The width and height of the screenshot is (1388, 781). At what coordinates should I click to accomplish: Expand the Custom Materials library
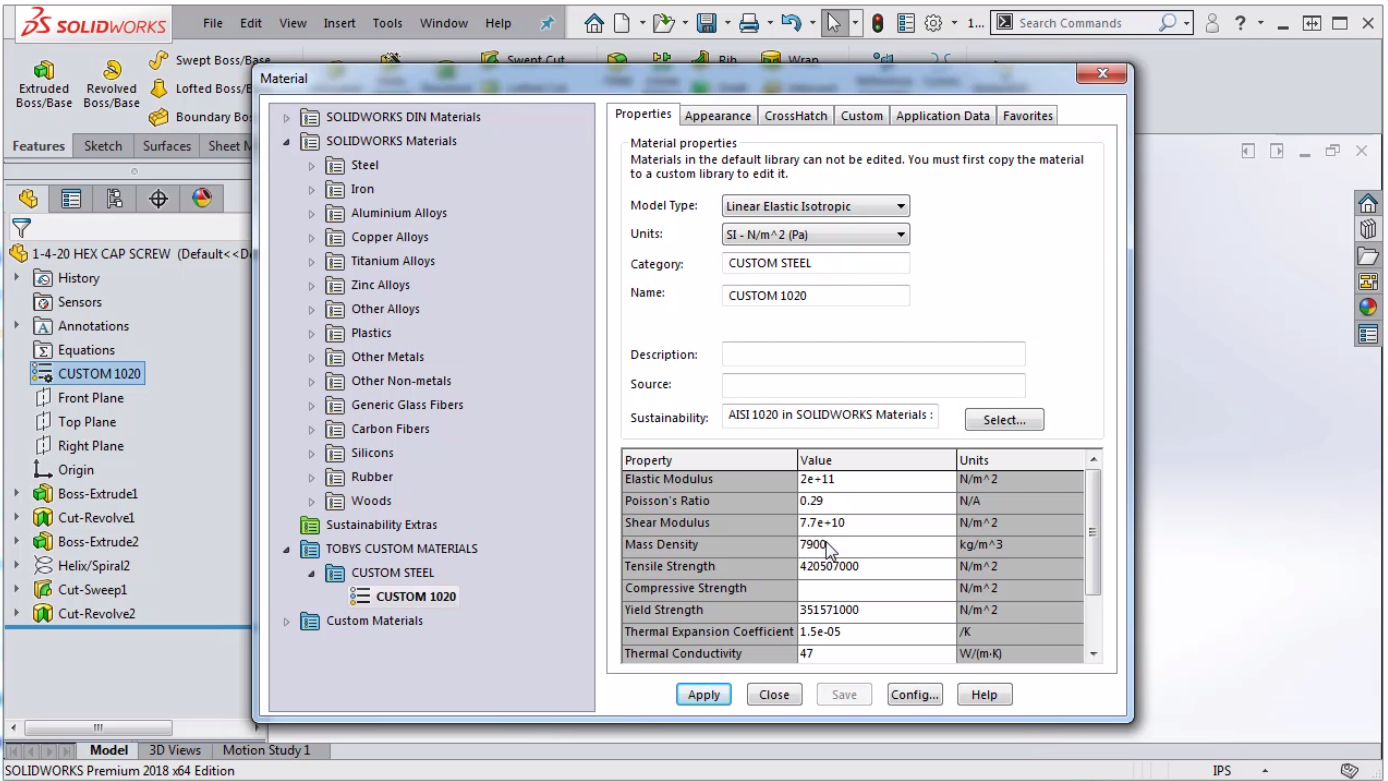[x=286, y=622]
